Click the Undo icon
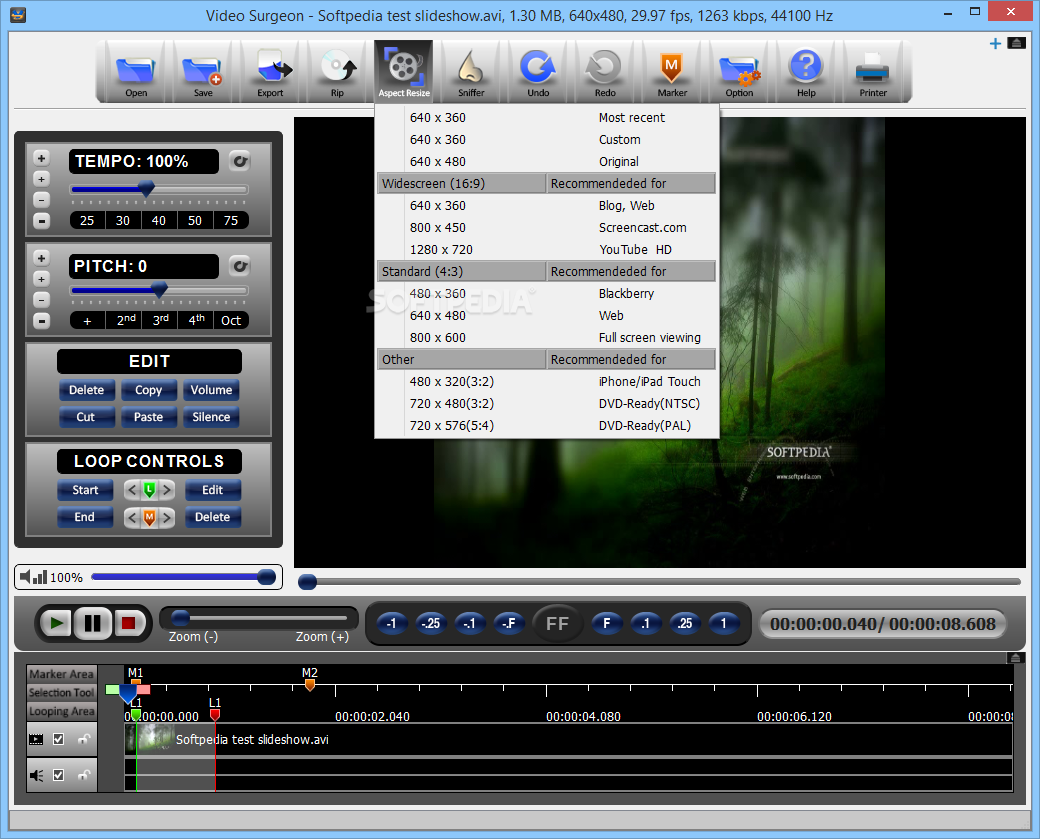This screenshot has width=1040, height=839. (538, 72)
